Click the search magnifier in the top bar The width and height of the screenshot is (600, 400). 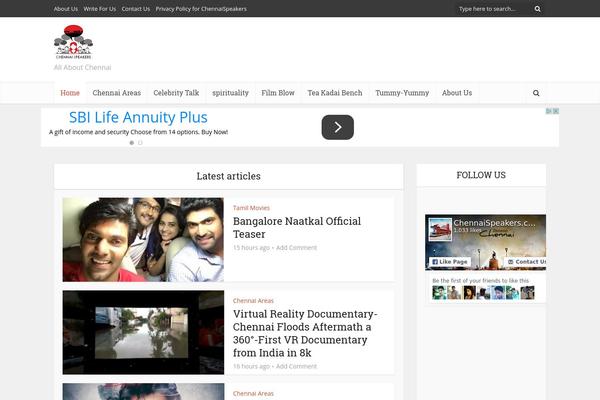pos(537,9)
